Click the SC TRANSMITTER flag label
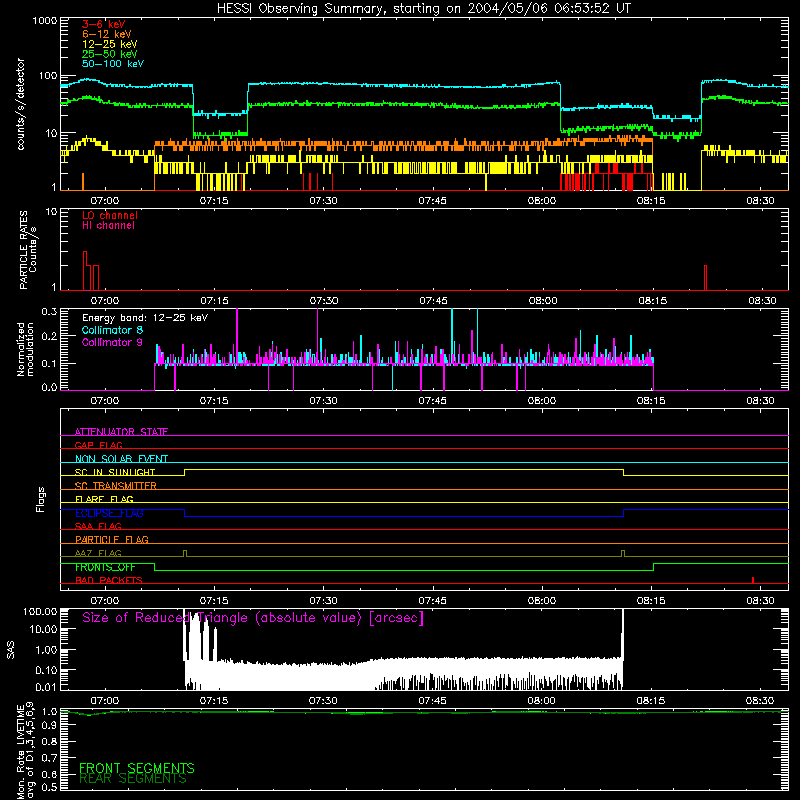This screenshot has height=800, width=800. 116,486
